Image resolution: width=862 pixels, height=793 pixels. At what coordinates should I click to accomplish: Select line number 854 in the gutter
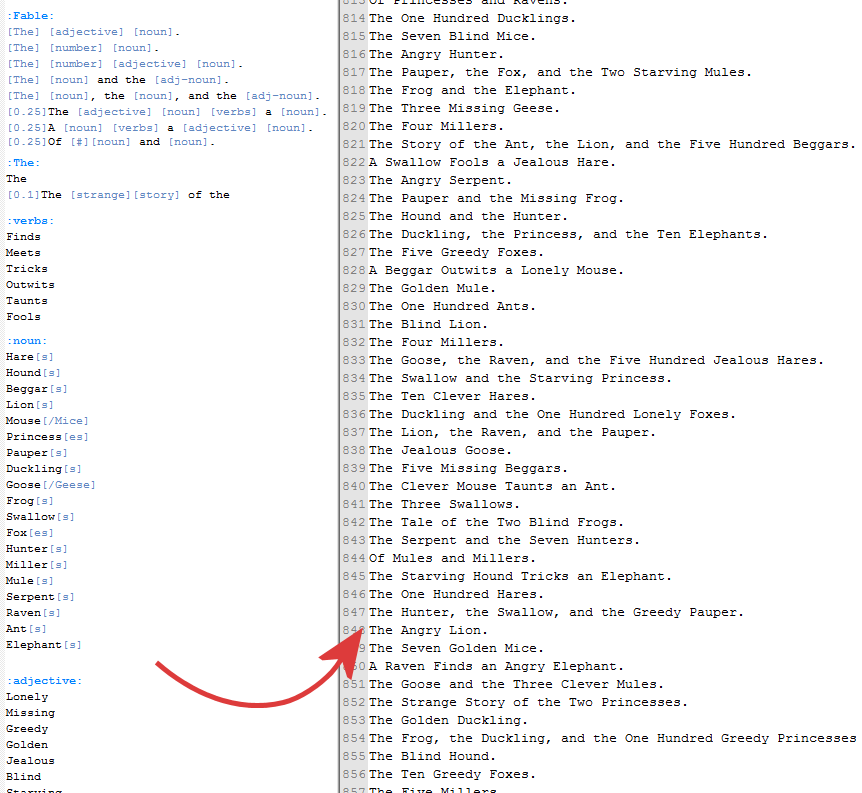[353, 738]
